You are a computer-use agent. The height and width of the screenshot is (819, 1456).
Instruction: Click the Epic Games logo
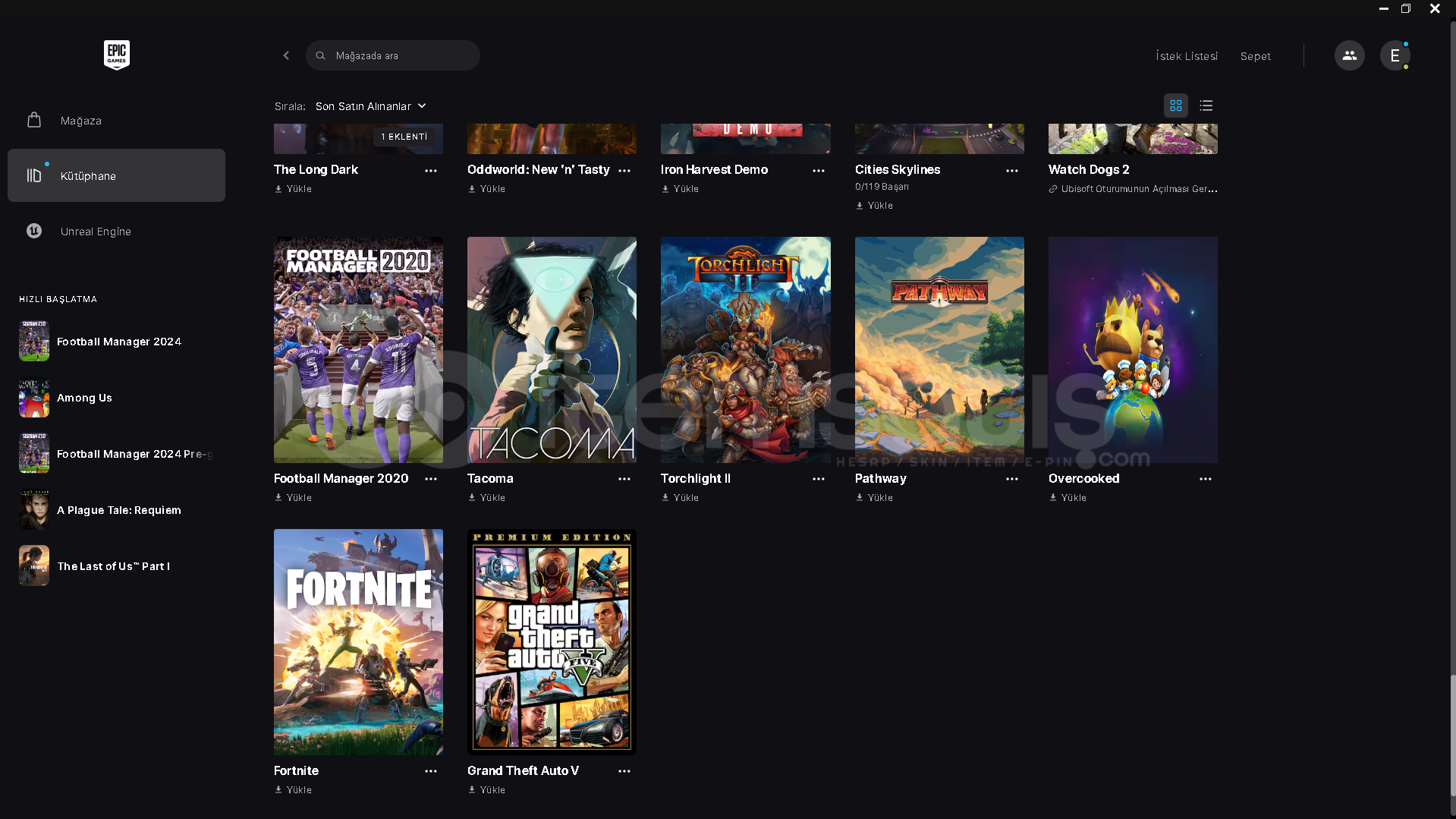[117, 55]
